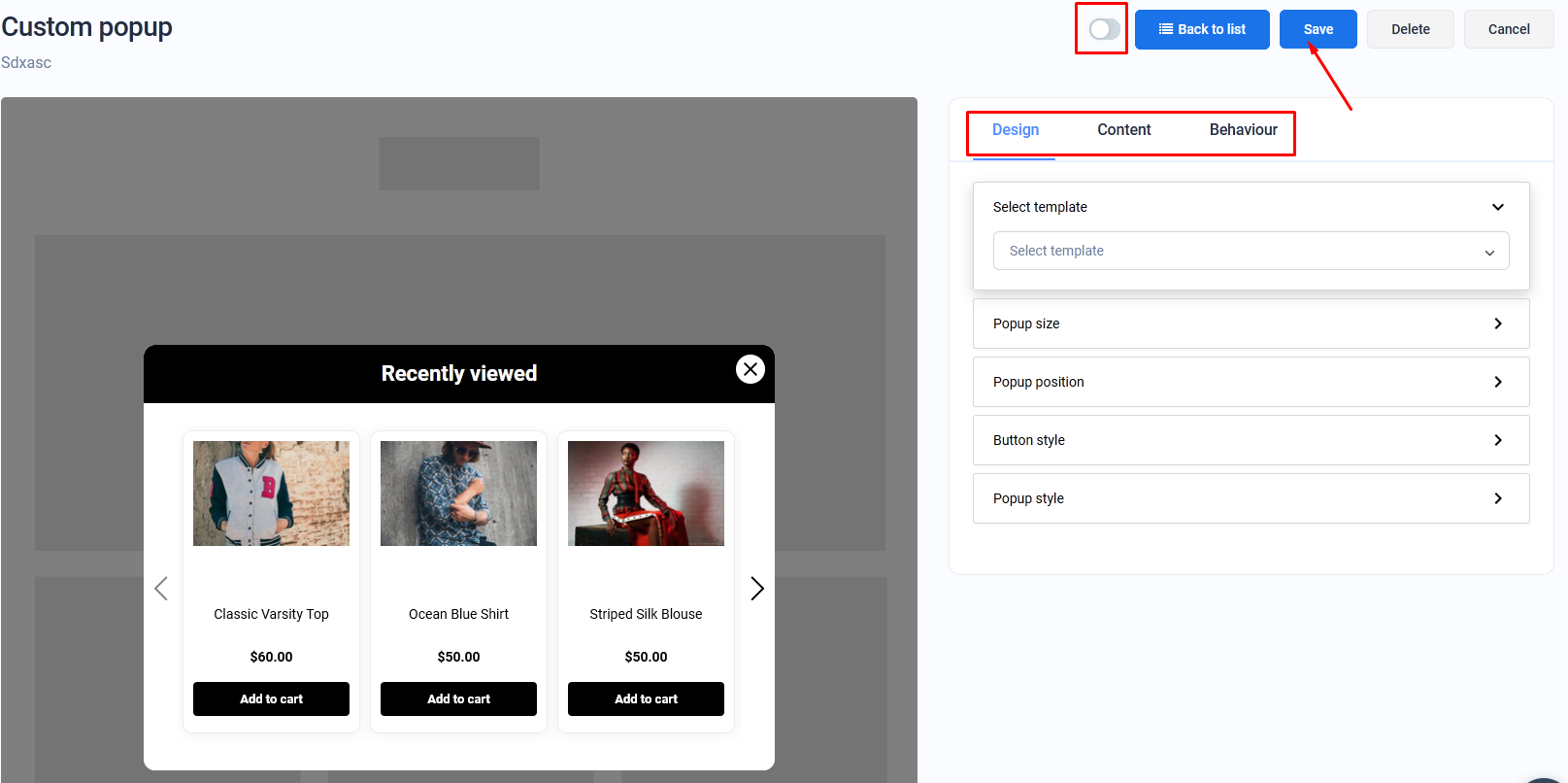Save the custom popup
This screenshot has height=783, width=1568.
pos(1318,29)
